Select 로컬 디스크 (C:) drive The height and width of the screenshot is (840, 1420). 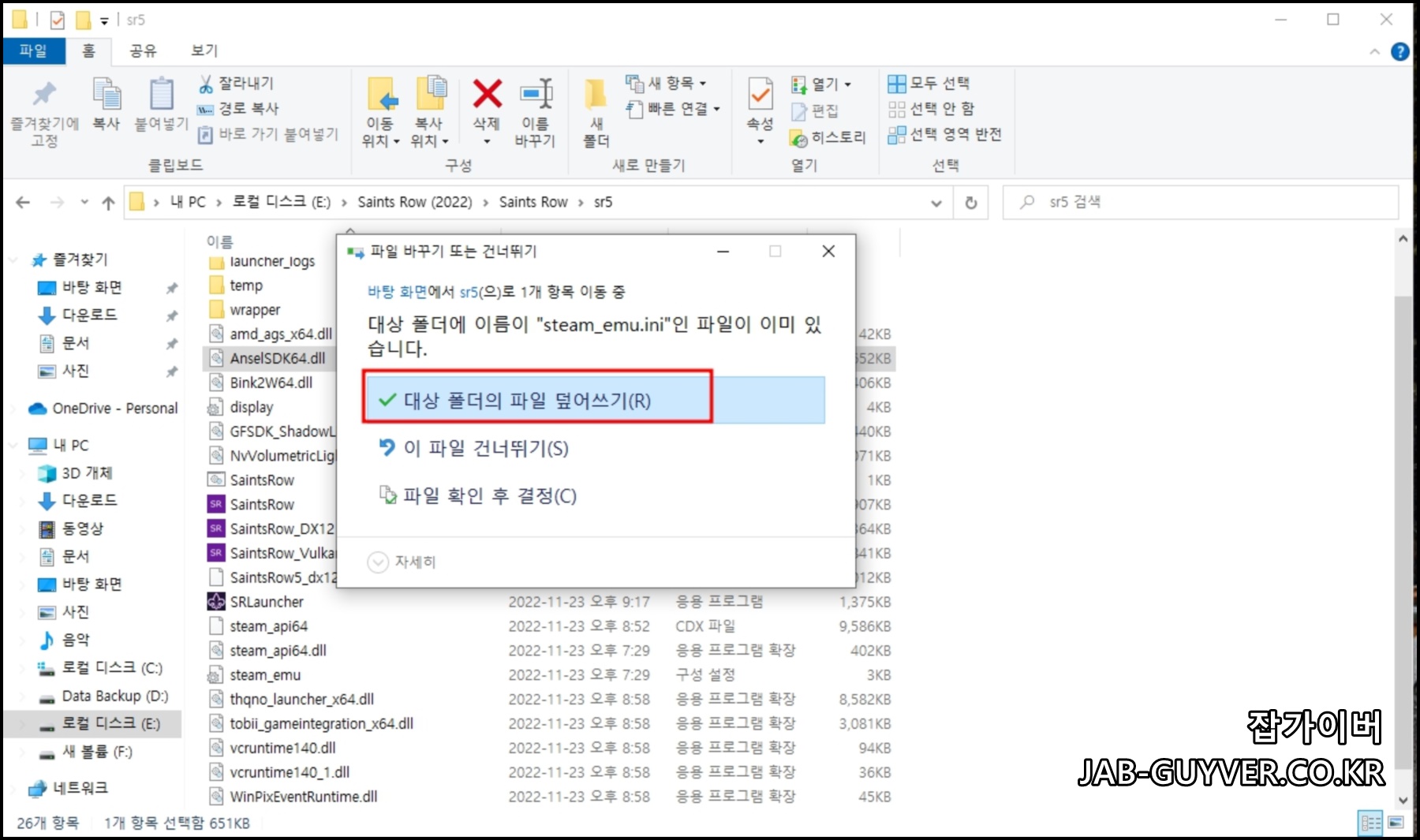point(99,668)
